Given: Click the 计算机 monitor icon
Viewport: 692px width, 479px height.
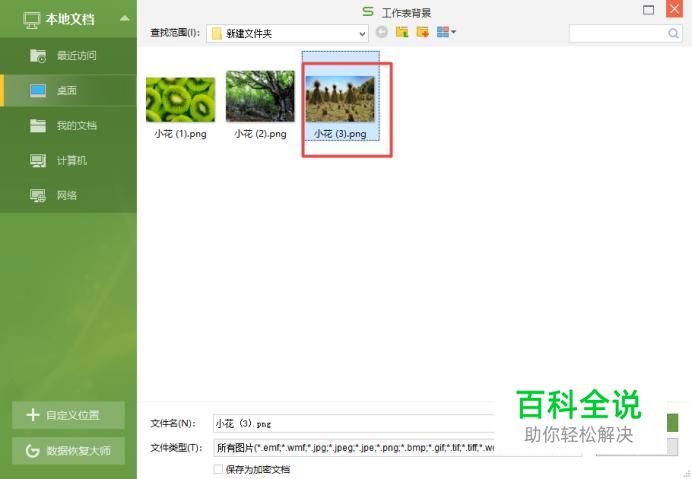Looking at the screenshot, I should [38, 160].
